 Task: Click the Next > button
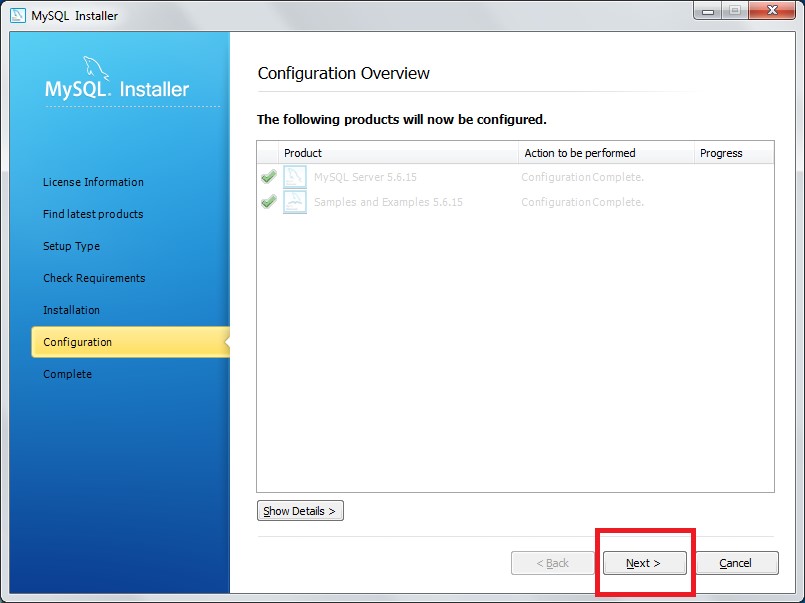644,563
